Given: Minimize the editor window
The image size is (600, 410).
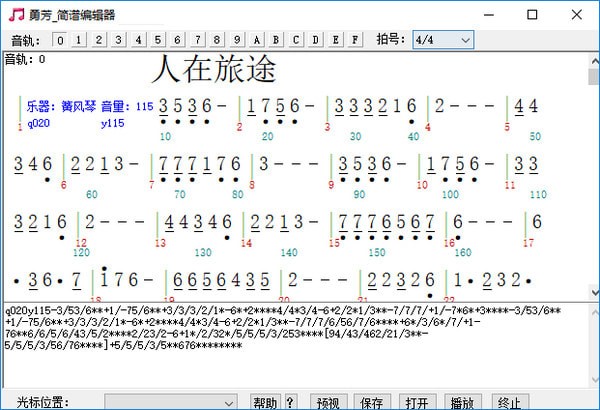Looking at the screenshot, I should [489, 15].
